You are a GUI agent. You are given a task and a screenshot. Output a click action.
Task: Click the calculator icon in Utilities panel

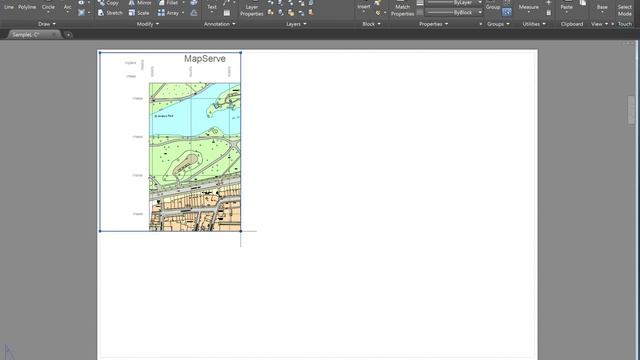pyautogui.click(x=549, y=13)
